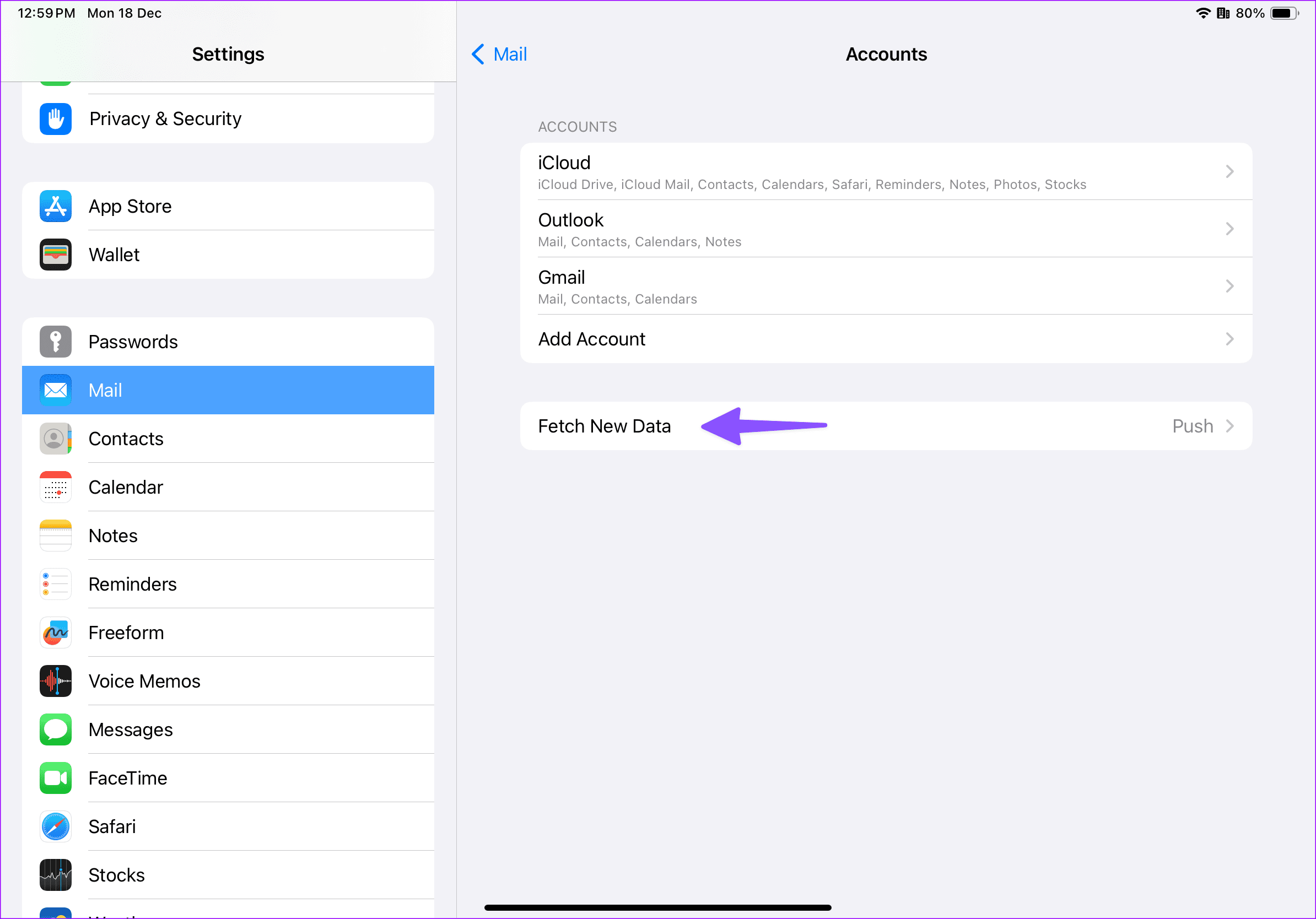Expand the iCloud account details
This screenshot has width=1316, height=919.
(886, 171)
